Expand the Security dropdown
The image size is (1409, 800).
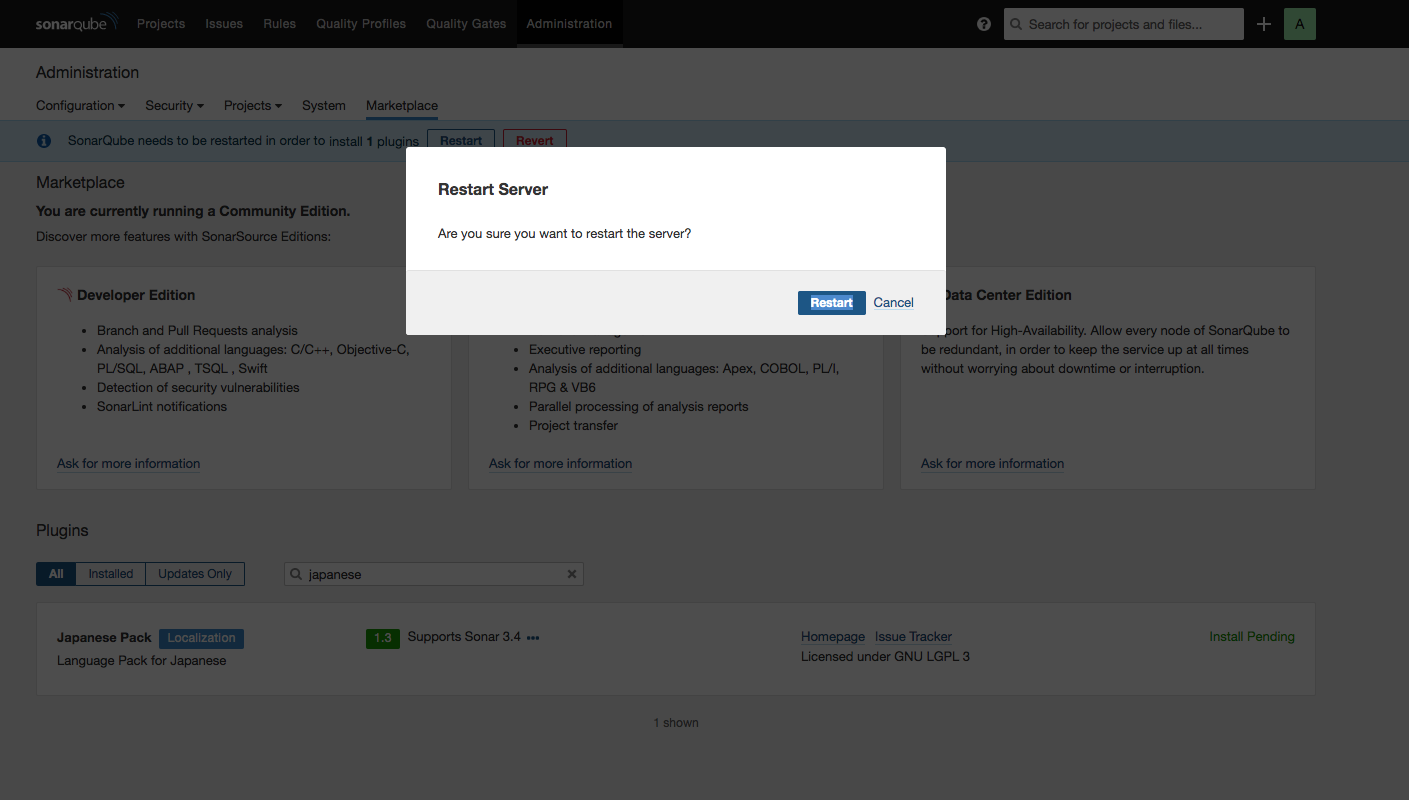click(174, 105)
